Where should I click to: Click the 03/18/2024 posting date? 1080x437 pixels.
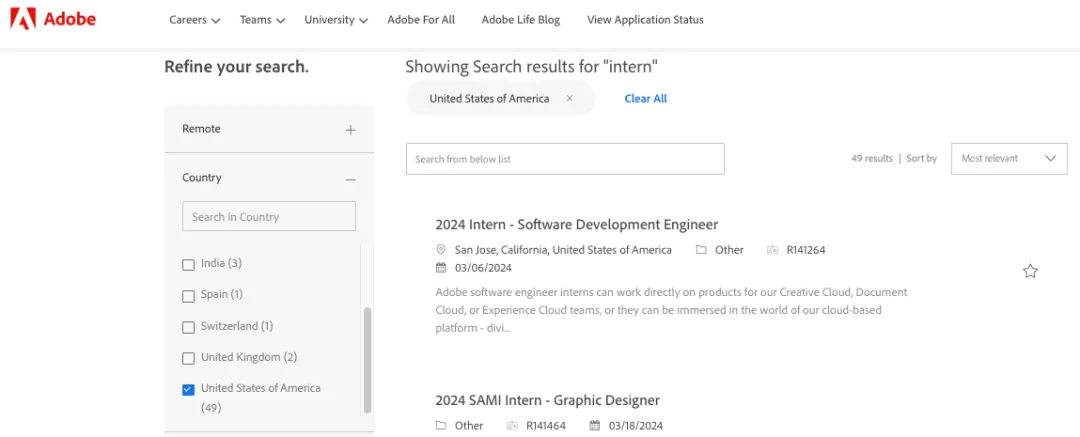636,425
